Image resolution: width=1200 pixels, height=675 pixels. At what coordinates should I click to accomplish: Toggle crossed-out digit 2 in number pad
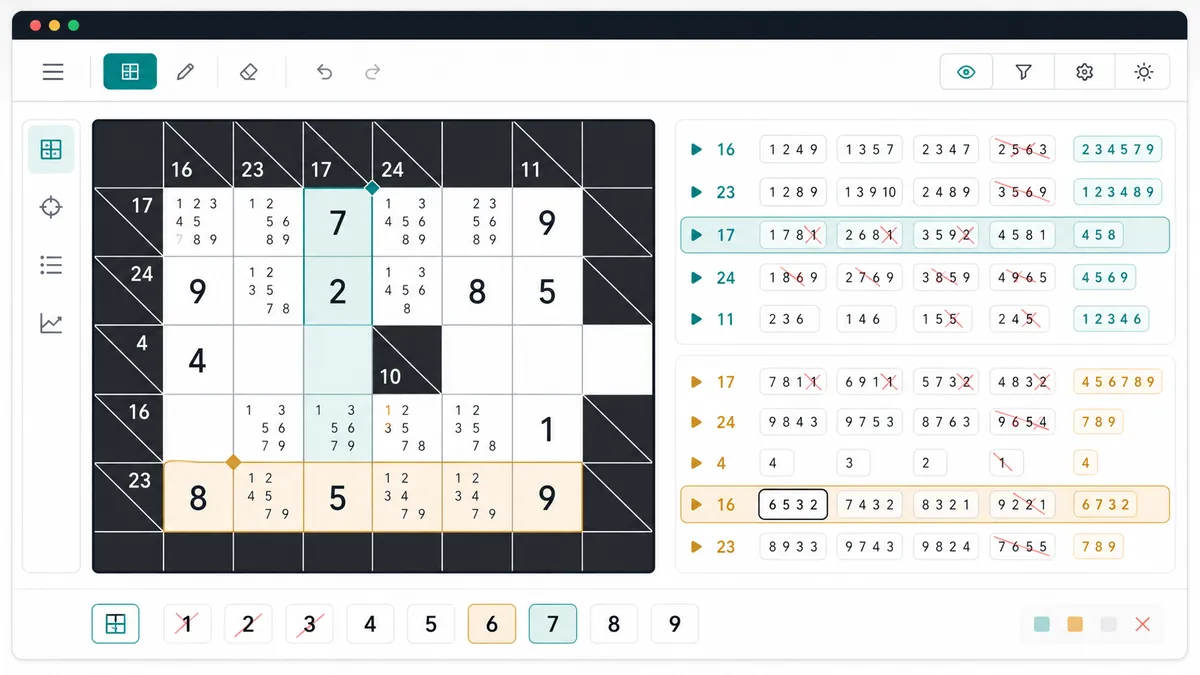click(x=248, y=624)
